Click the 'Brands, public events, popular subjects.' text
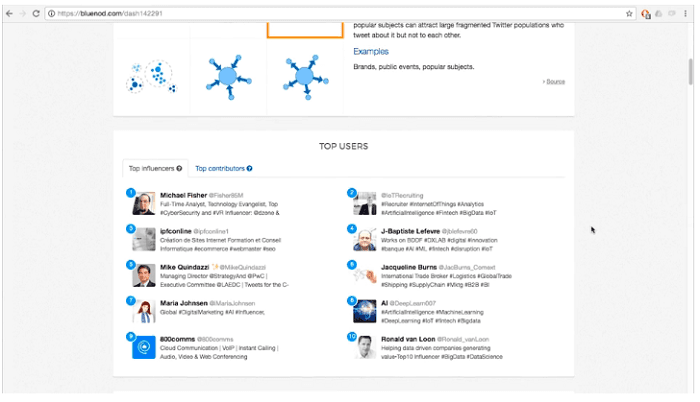The image size is (700, 402). coord(414,67)
